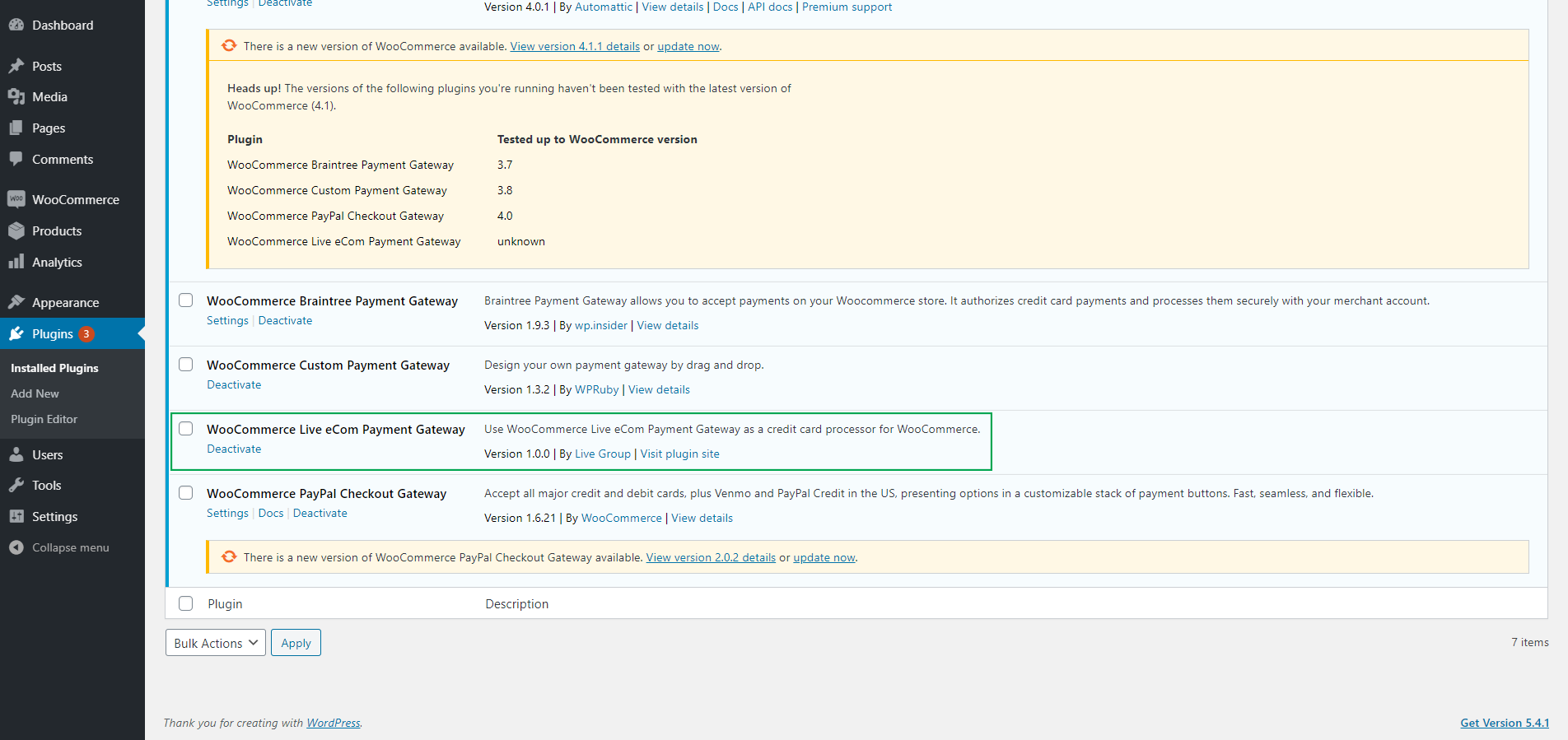This screenshot has height=740, width=1568.
Task: Click Visit plugin site link
Action: pos(680,454)
